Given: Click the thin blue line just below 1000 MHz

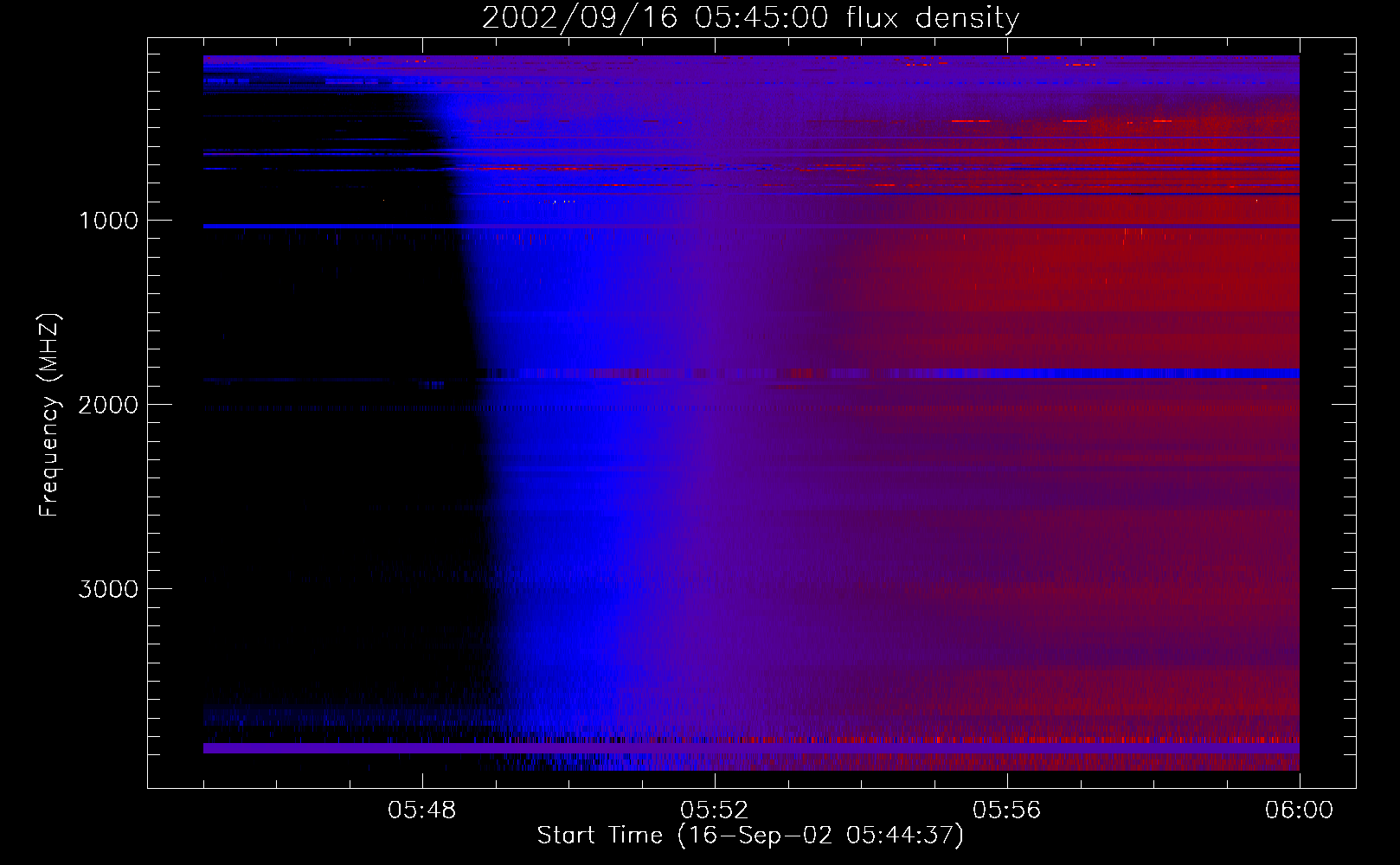Looking at the screenshot, I should coord(751,226).
